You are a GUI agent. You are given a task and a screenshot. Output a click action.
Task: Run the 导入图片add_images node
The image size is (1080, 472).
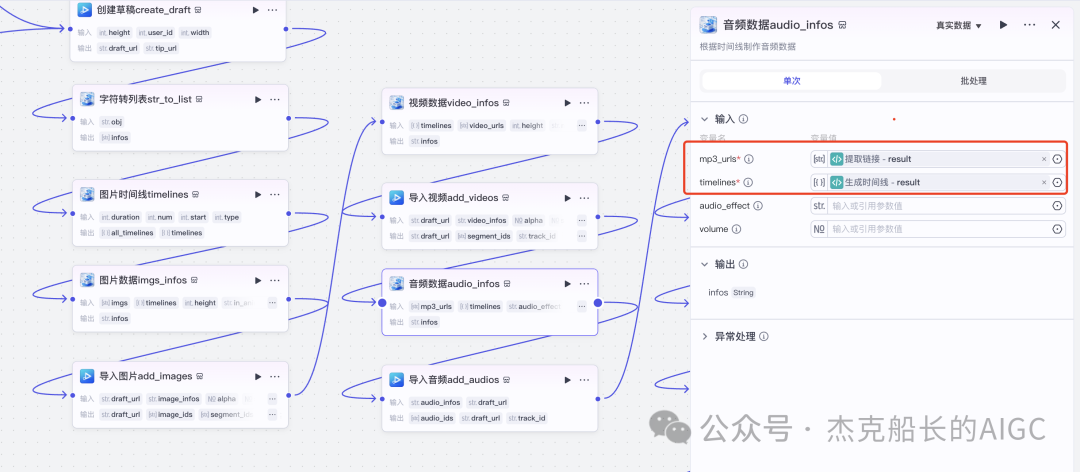[x=258, y=376]
